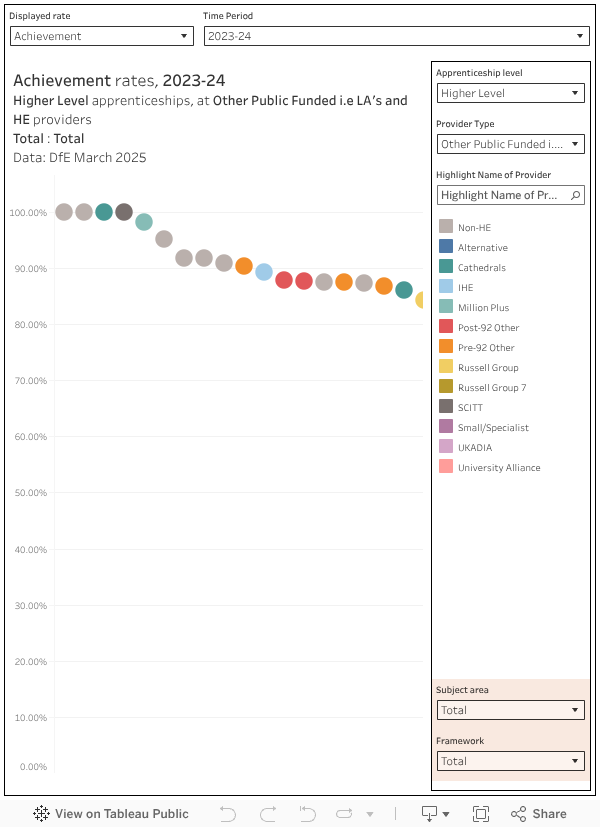
Task: Click the revert (reset view) icon
Action: point(307,813)
